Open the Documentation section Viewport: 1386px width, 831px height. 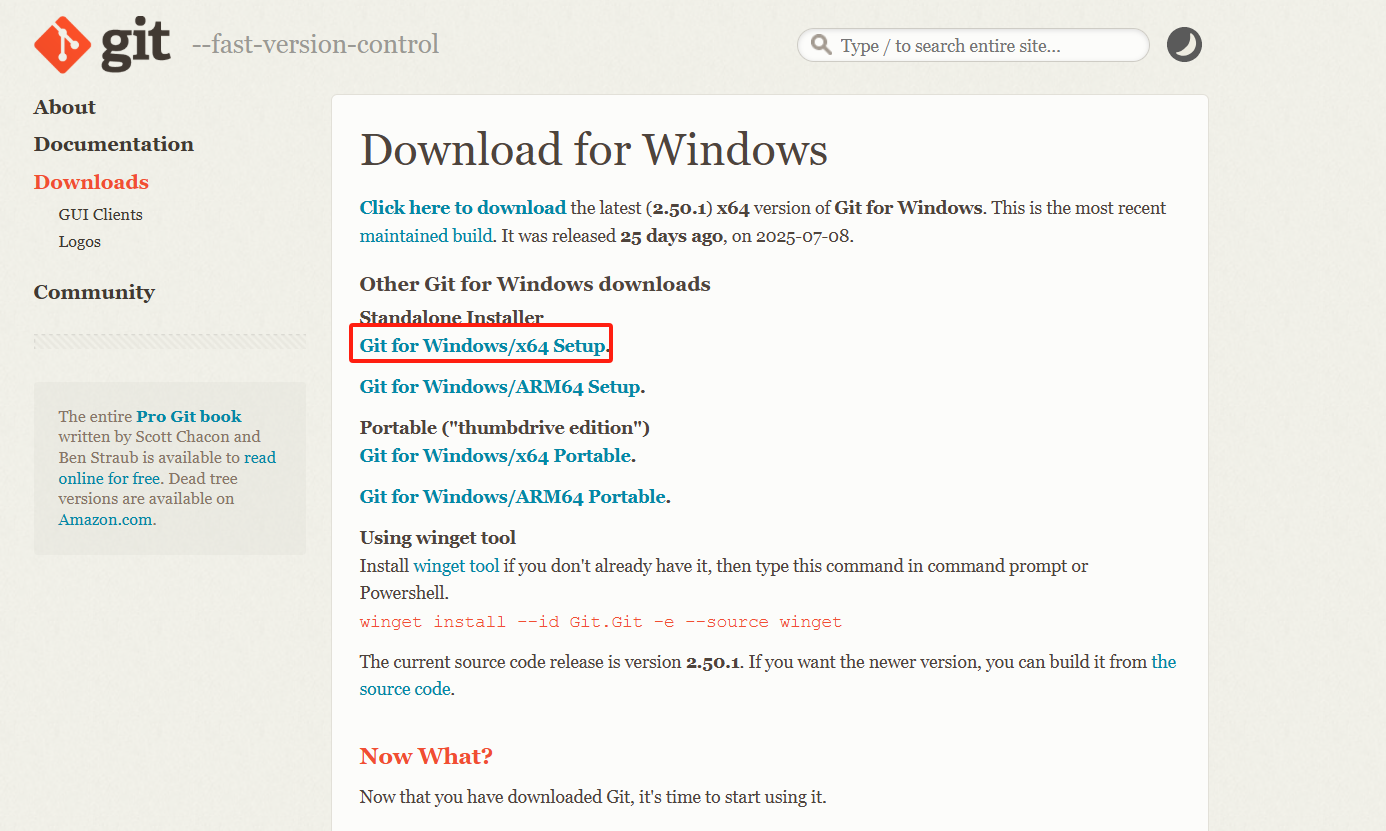click(114, 144)
